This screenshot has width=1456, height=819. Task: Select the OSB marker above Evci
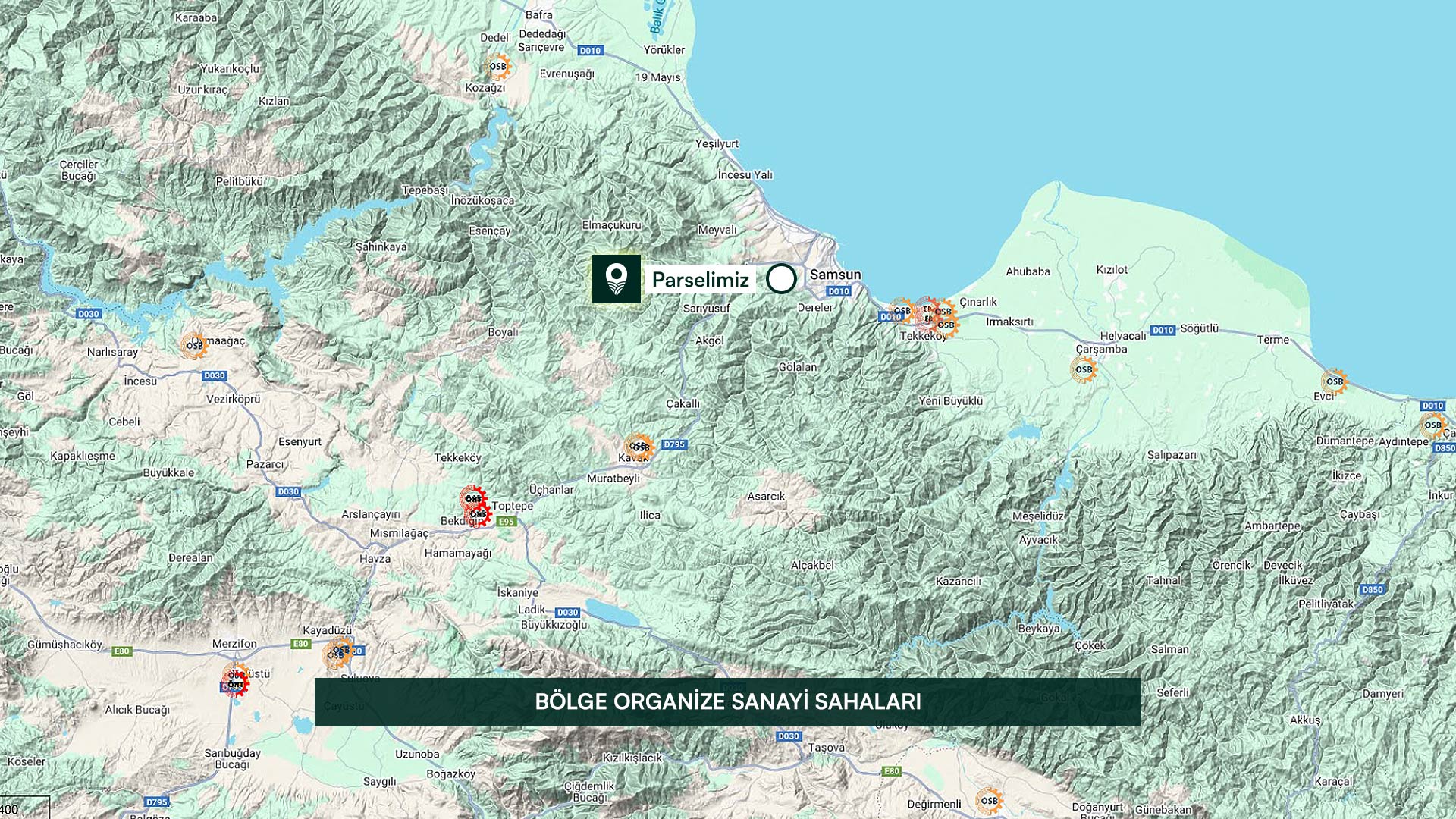(1334, 381)
